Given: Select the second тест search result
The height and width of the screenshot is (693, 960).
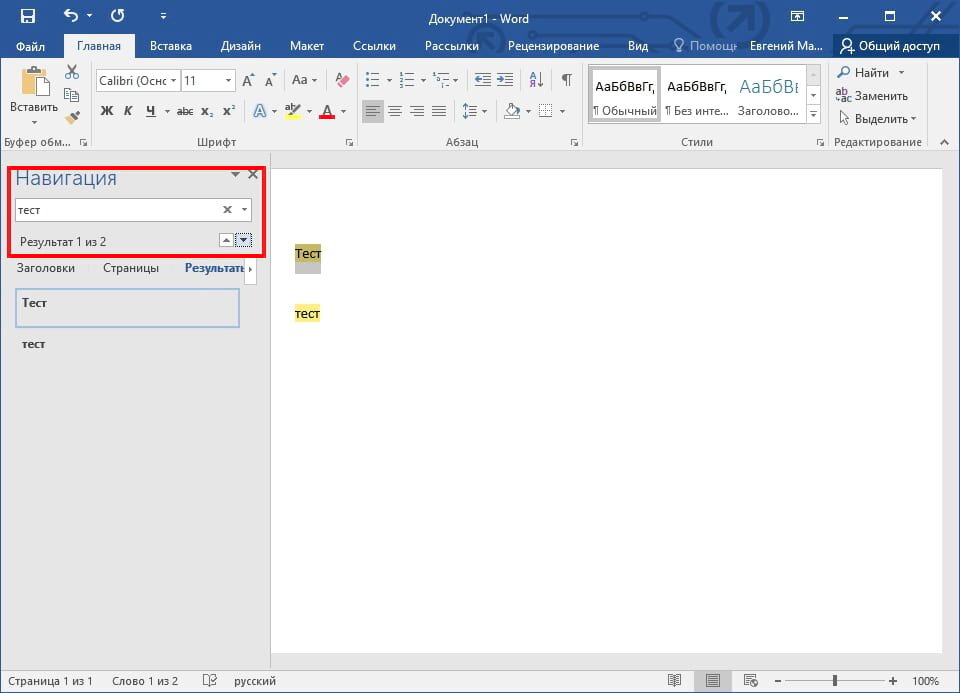Looking at the screenshot, I should pyautogui.click(x=127, y=344).
